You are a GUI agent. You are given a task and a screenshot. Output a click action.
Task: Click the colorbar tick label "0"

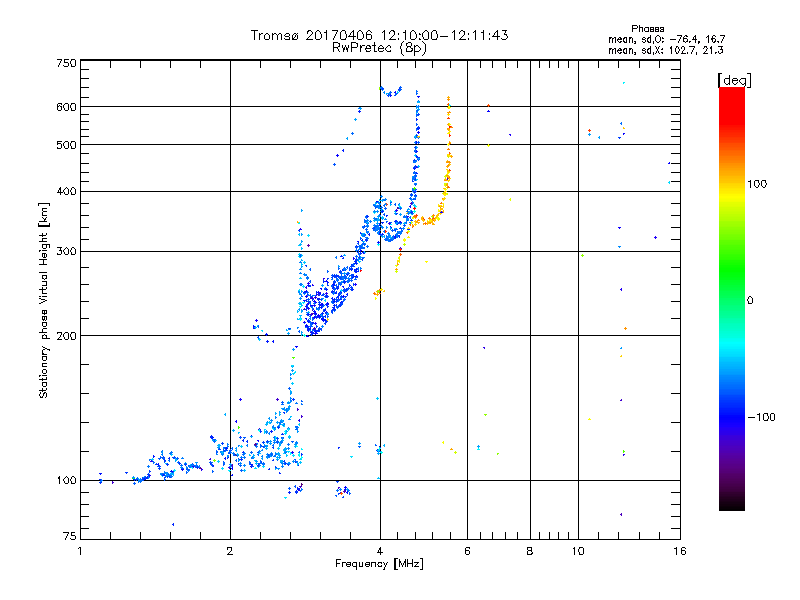click(x=750, y=300)
